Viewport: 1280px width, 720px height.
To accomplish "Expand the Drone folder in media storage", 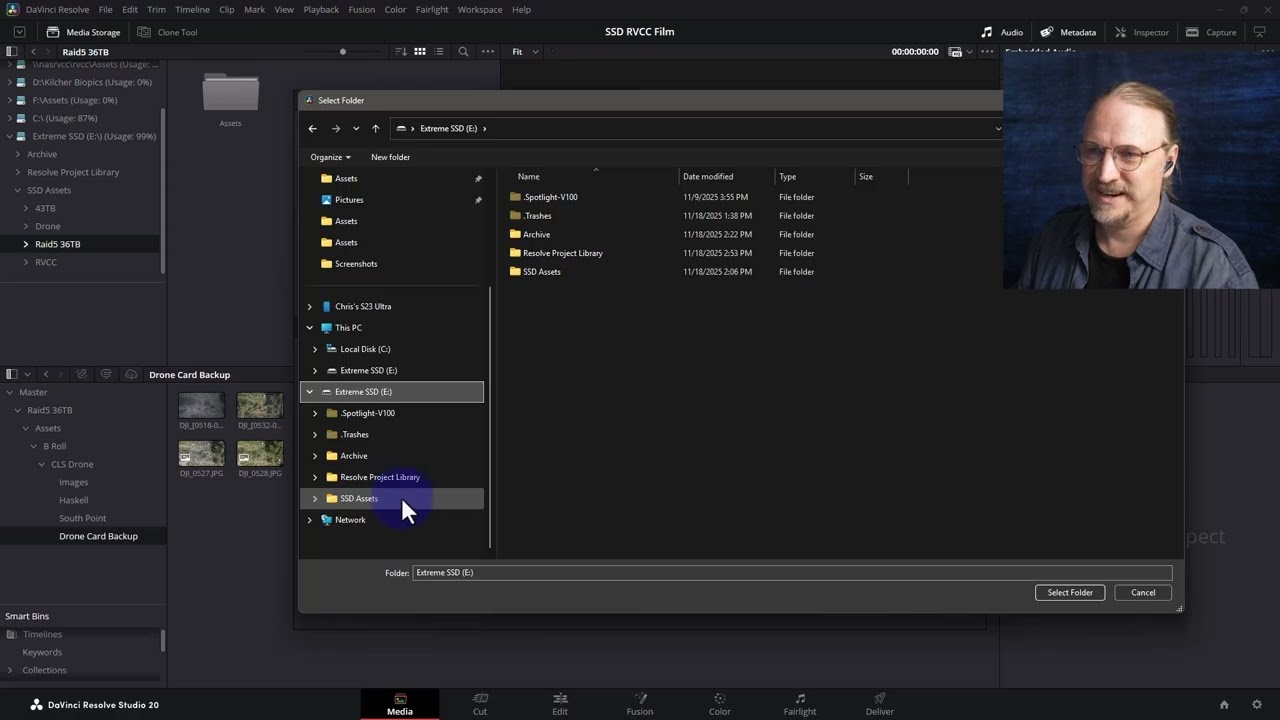I will click(26, 226).
